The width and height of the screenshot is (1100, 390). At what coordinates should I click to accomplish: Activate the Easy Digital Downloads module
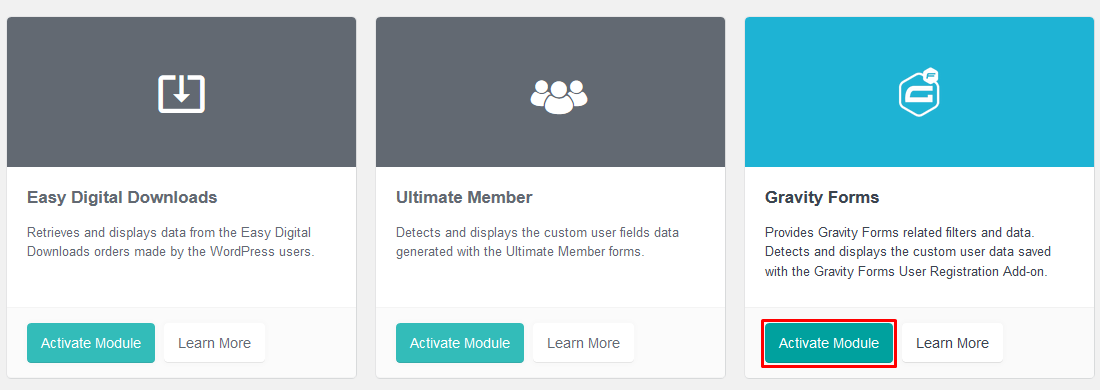[x=90, y=343]
